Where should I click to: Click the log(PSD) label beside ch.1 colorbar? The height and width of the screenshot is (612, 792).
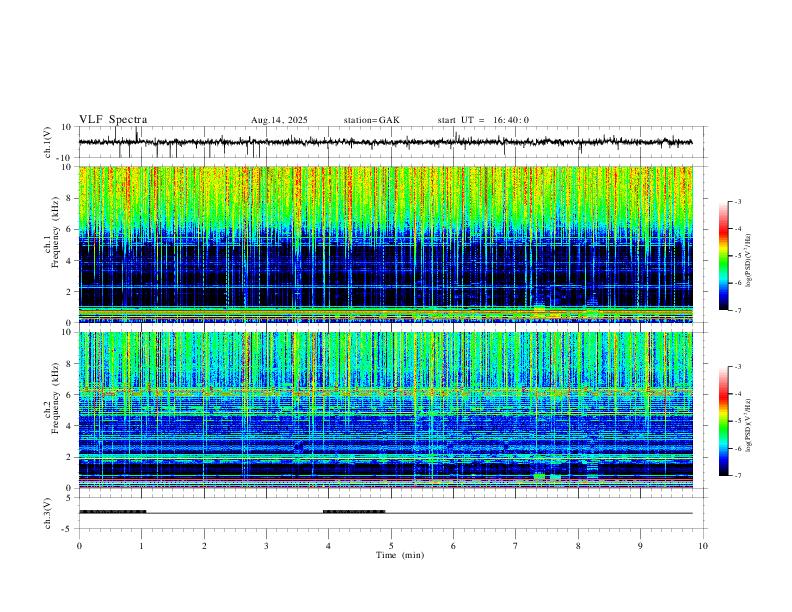748,261
